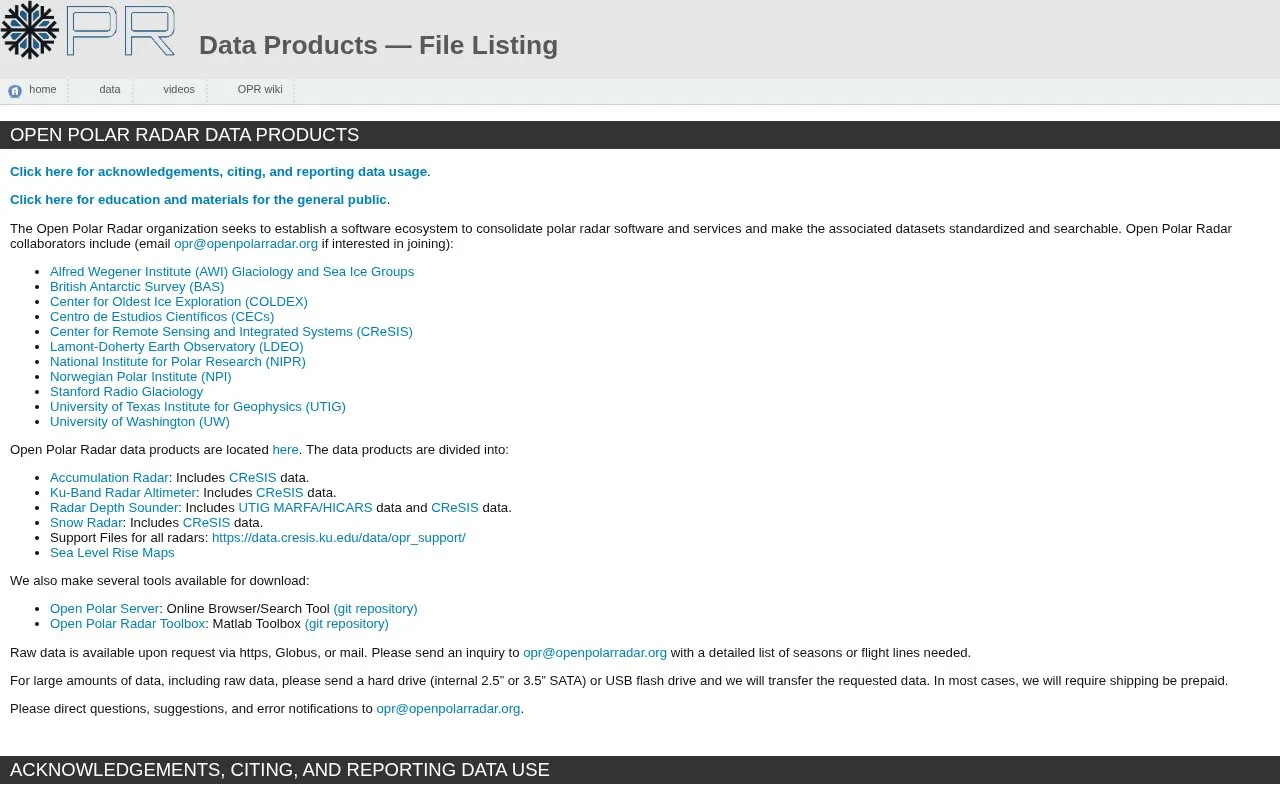Click CReSIS link beside Accumulation Radar
The image size is (1280, 800).
[x=253, y=478]
